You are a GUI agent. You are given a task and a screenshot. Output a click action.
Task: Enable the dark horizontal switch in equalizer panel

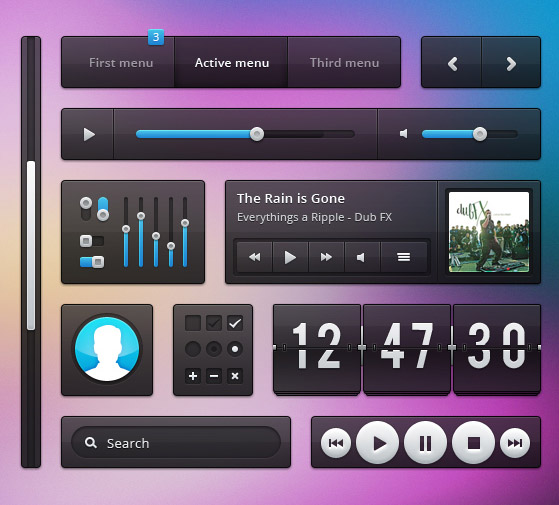(x=92, y=241)
